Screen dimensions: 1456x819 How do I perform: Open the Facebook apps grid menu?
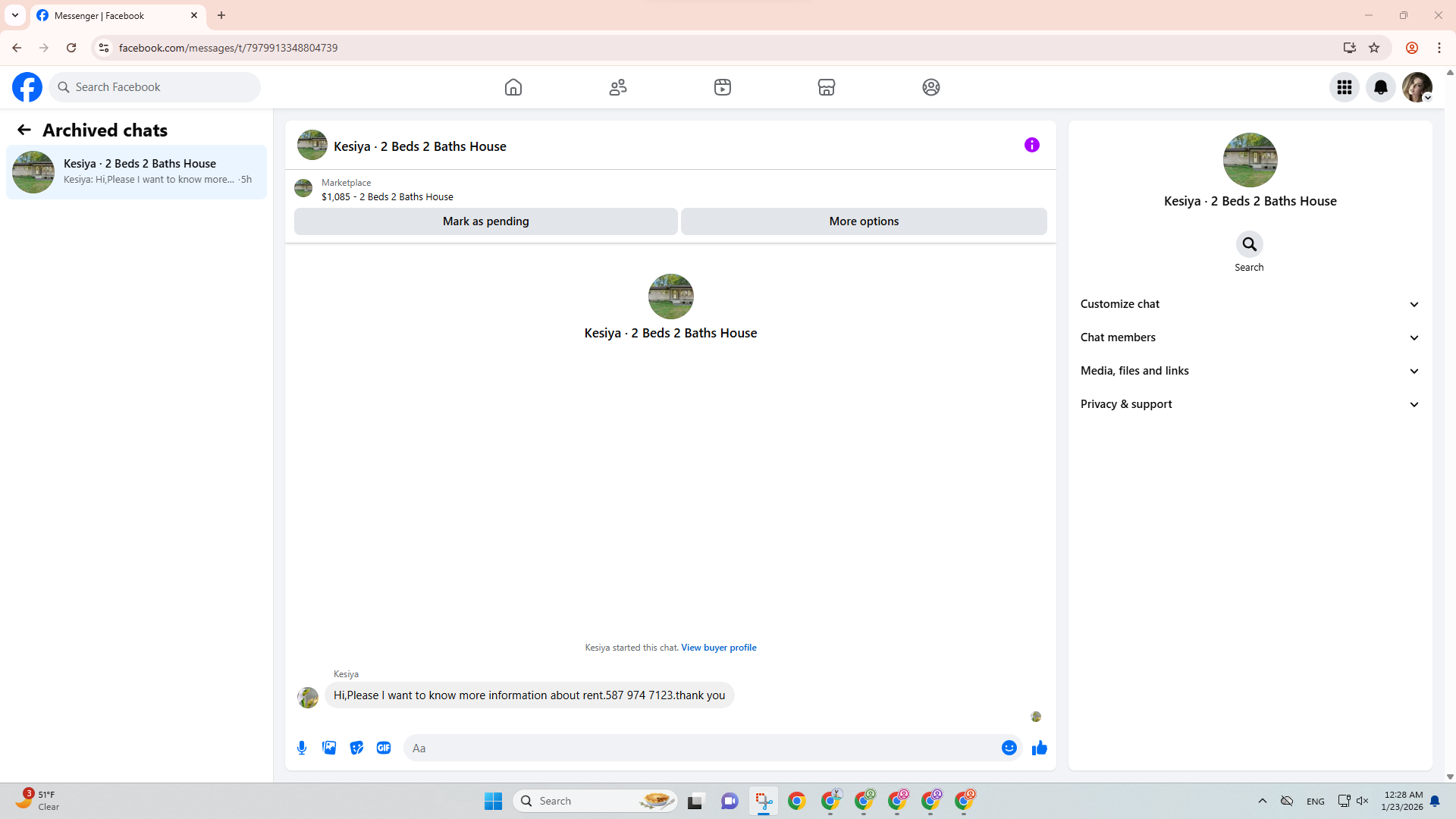[x=1344, y=87]
